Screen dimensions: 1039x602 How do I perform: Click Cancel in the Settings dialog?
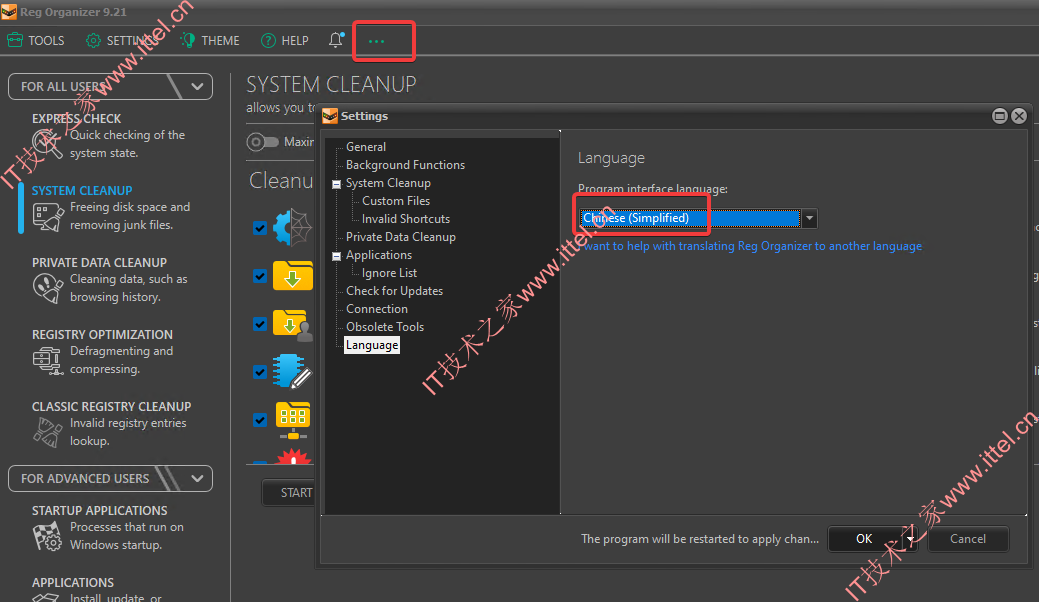tap(968, 539)
